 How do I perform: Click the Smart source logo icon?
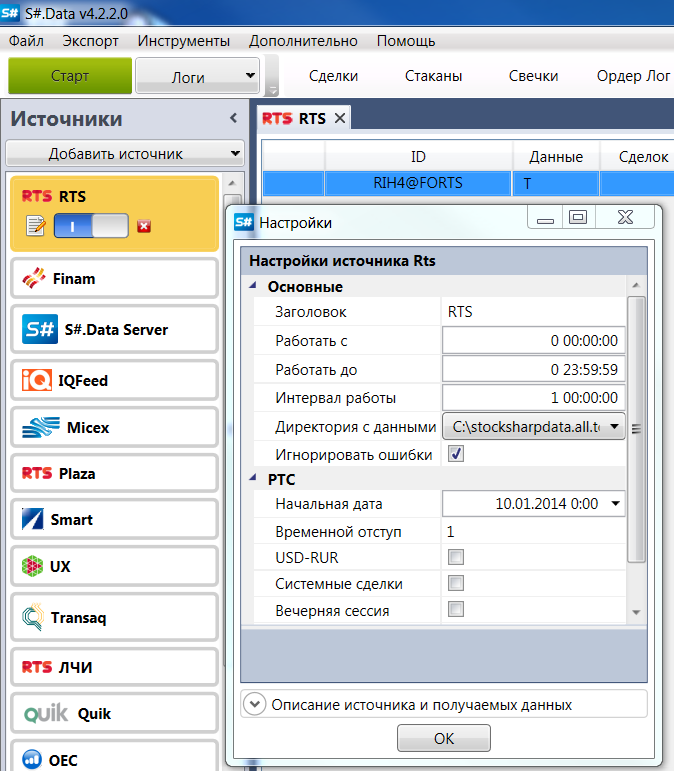[x=33, y=519]
